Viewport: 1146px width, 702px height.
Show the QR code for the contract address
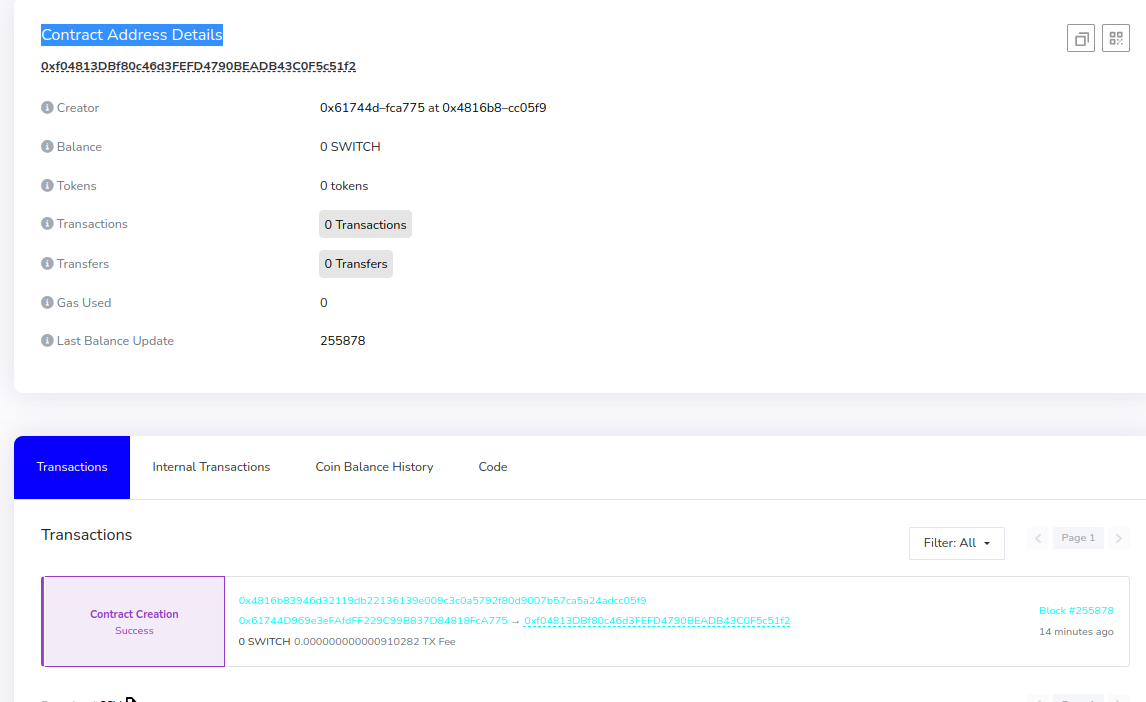[x=1115, y=38]
